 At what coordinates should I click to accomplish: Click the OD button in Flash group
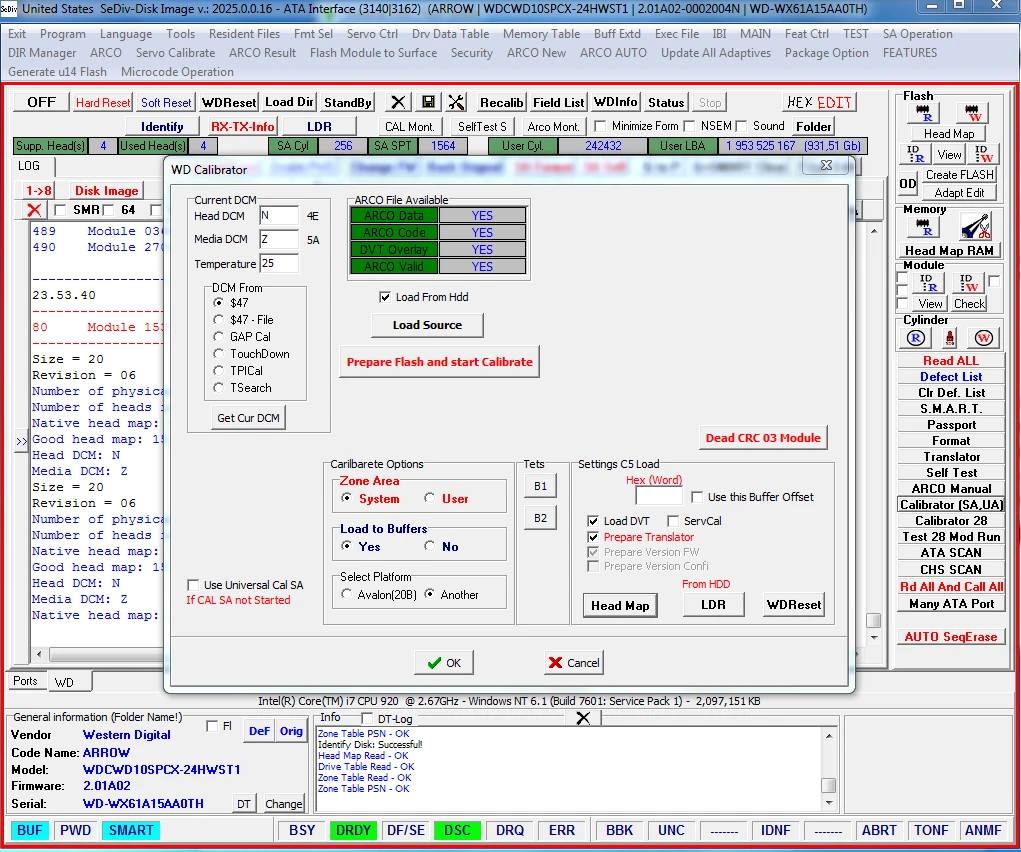click(908, 184)
